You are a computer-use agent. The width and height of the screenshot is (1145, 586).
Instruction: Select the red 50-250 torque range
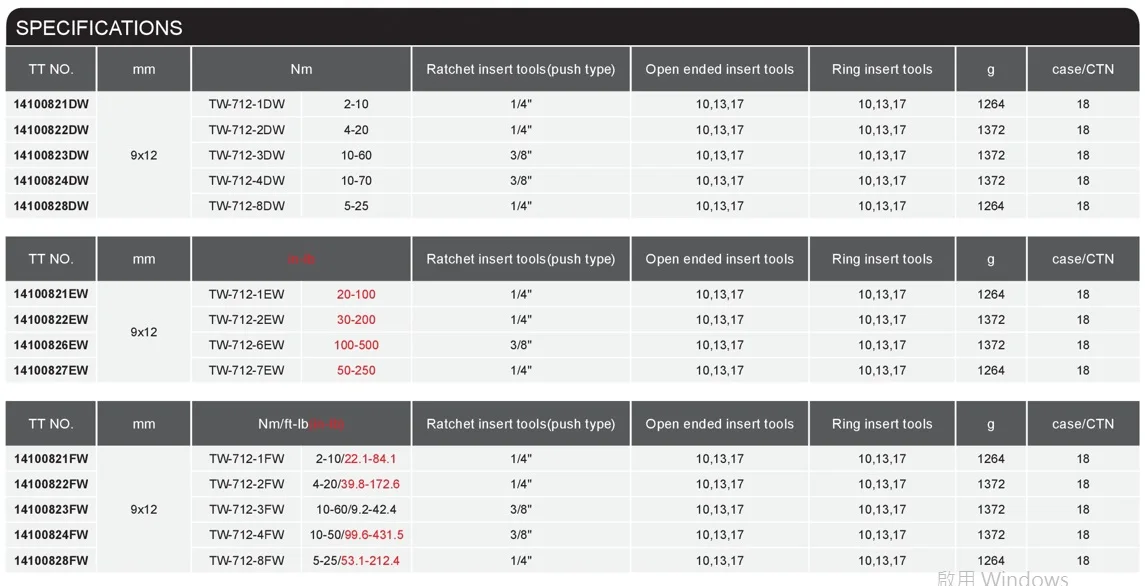click(x=356, y=370)
